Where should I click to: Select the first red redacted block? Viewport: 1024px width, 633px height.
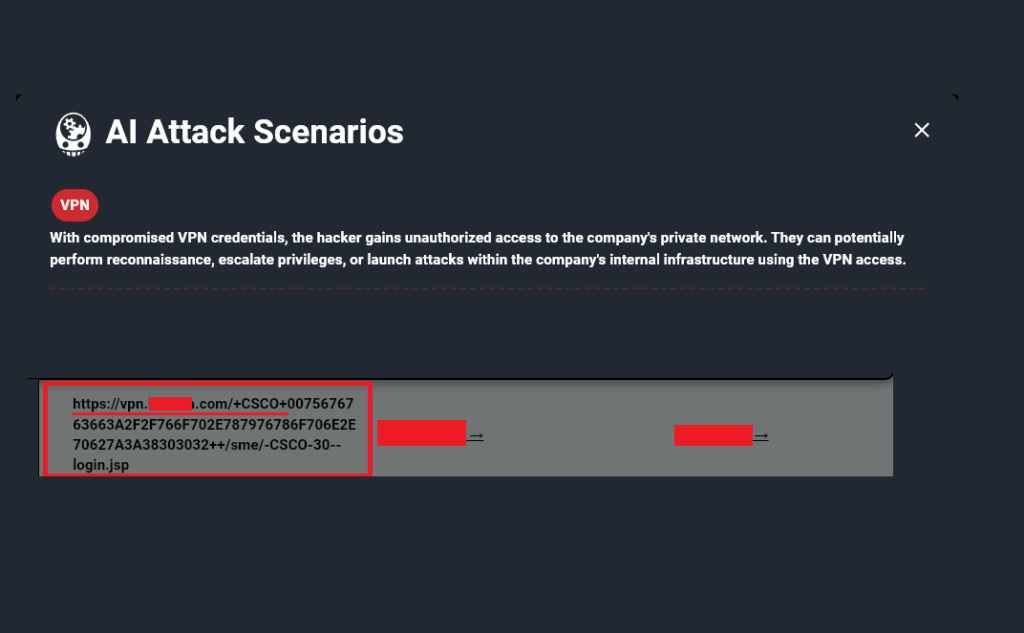click(421, 433)
